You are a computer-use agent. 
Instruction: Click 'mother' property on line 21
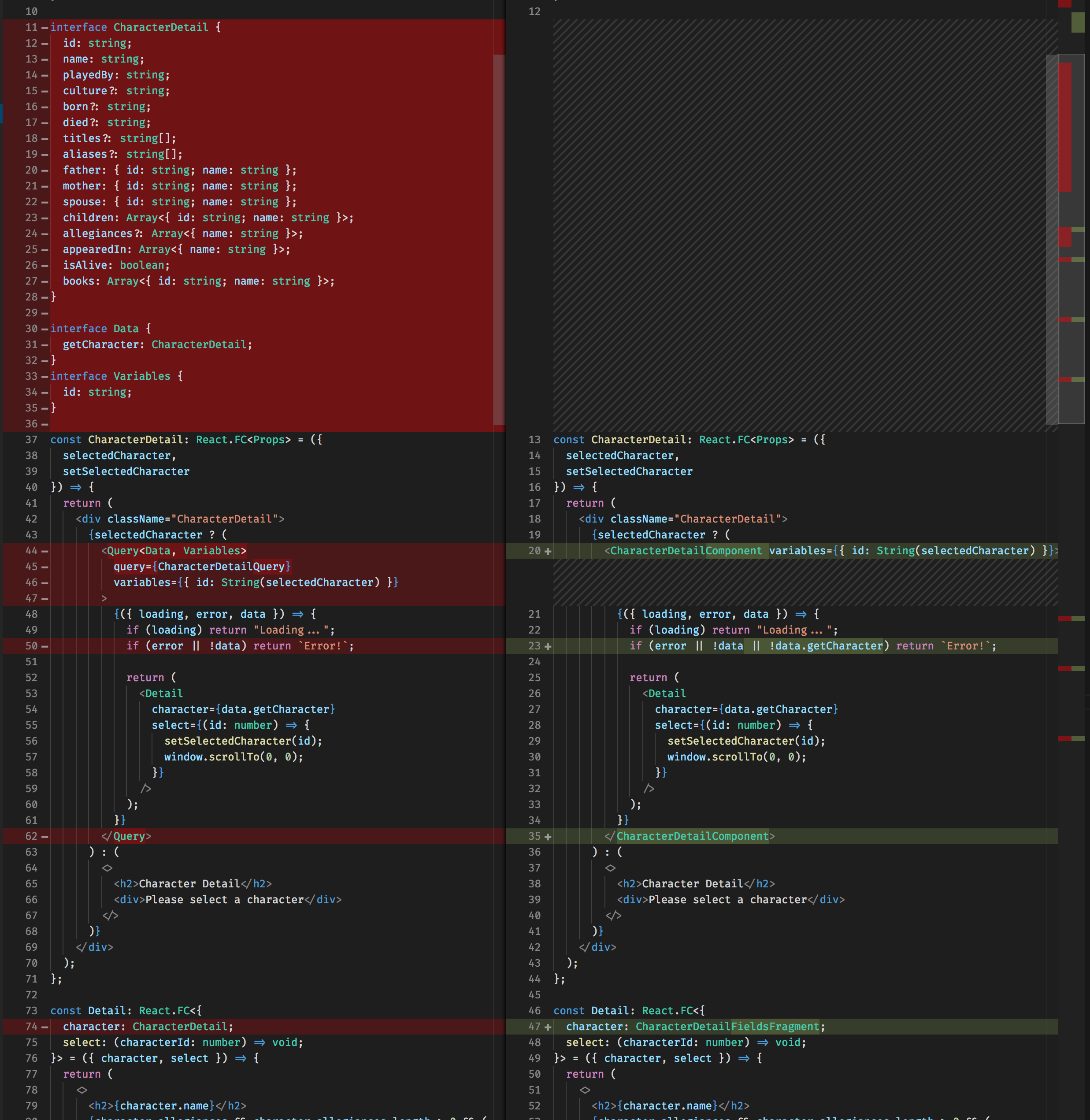click(x=82, y=186)
